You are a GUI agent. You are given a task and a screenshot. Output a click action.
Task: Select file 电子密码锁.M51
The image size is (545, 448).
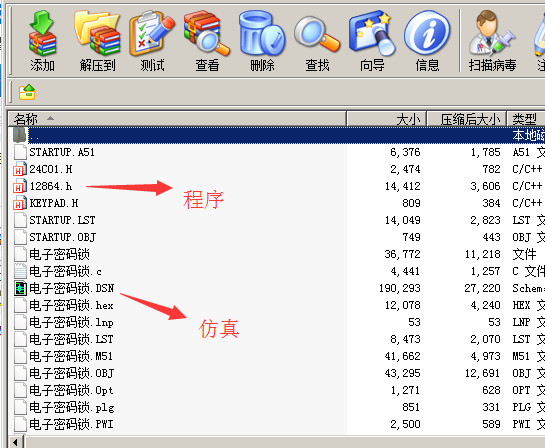[71, 357]
